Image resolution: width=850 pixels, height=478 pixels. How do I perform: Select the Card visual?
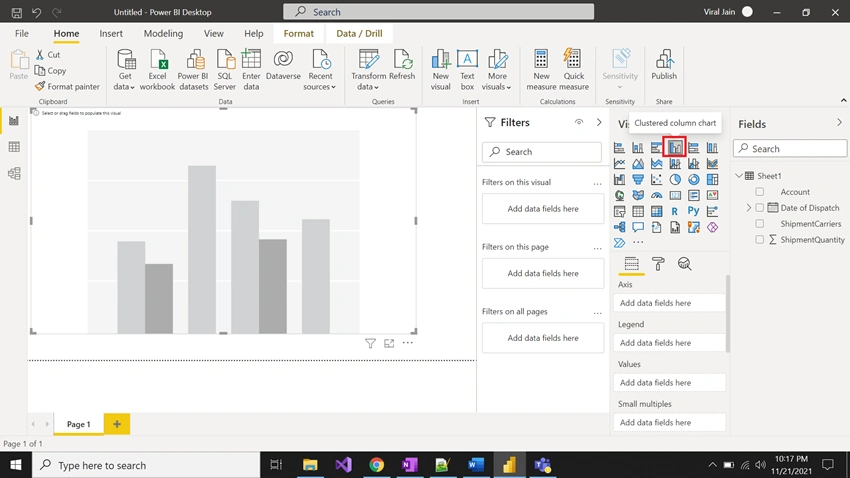coord(675,195)
